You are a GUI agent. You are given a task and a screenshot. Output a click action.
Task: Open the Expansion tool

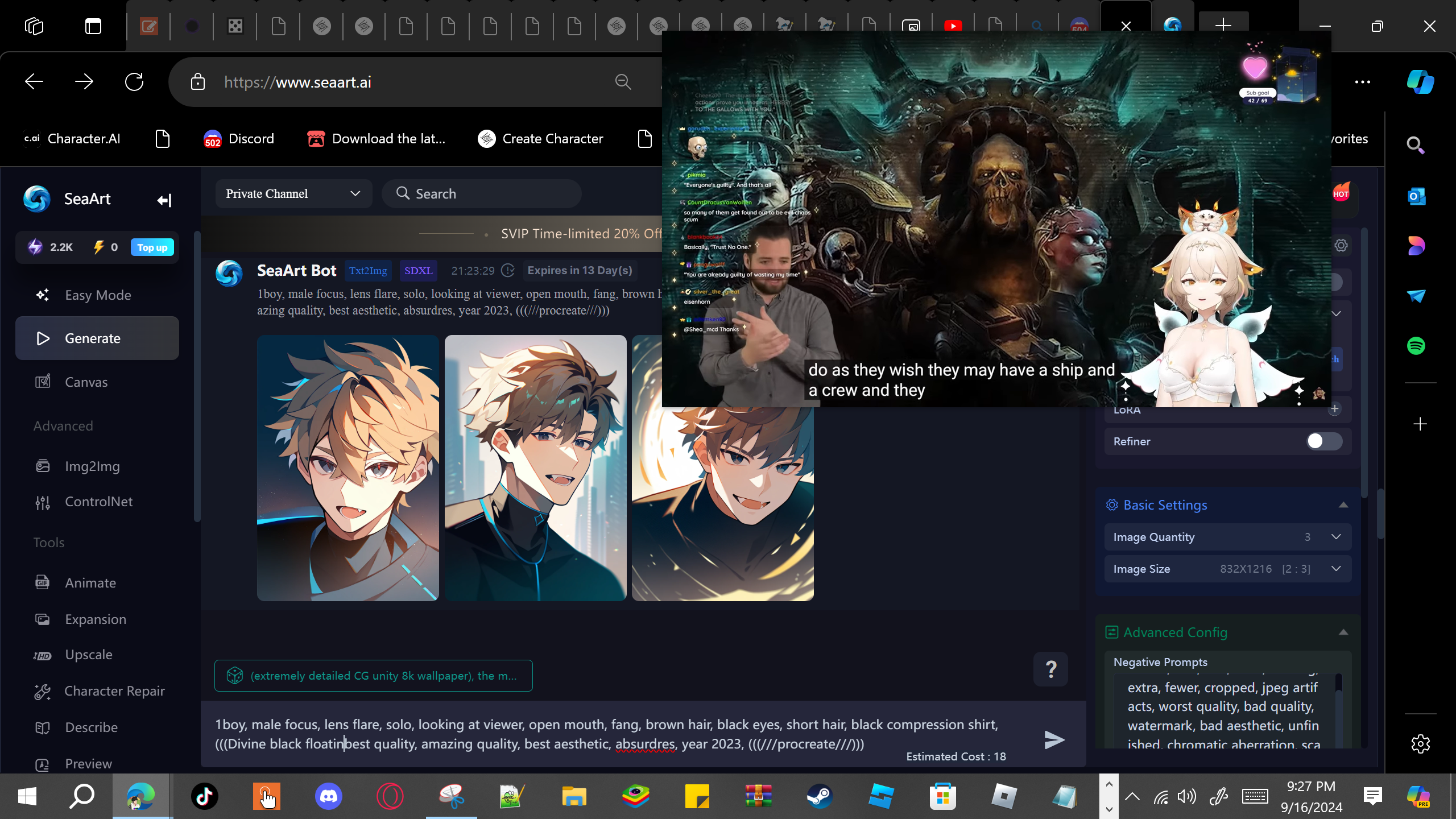coord(97,619)
